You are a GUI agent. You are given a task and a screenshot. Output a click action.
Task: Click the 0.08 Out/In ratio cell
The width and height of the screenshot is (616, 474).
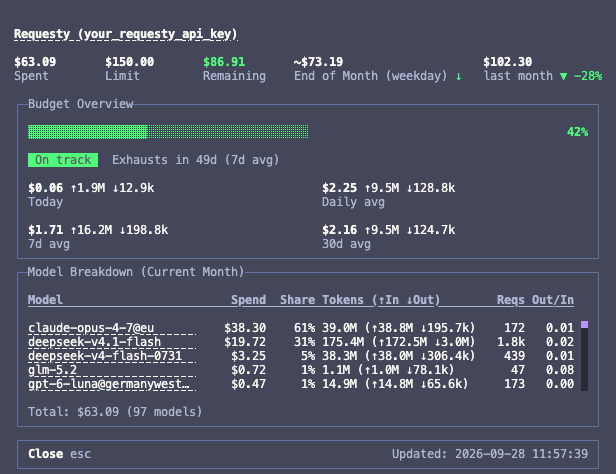tap(560, 370)
